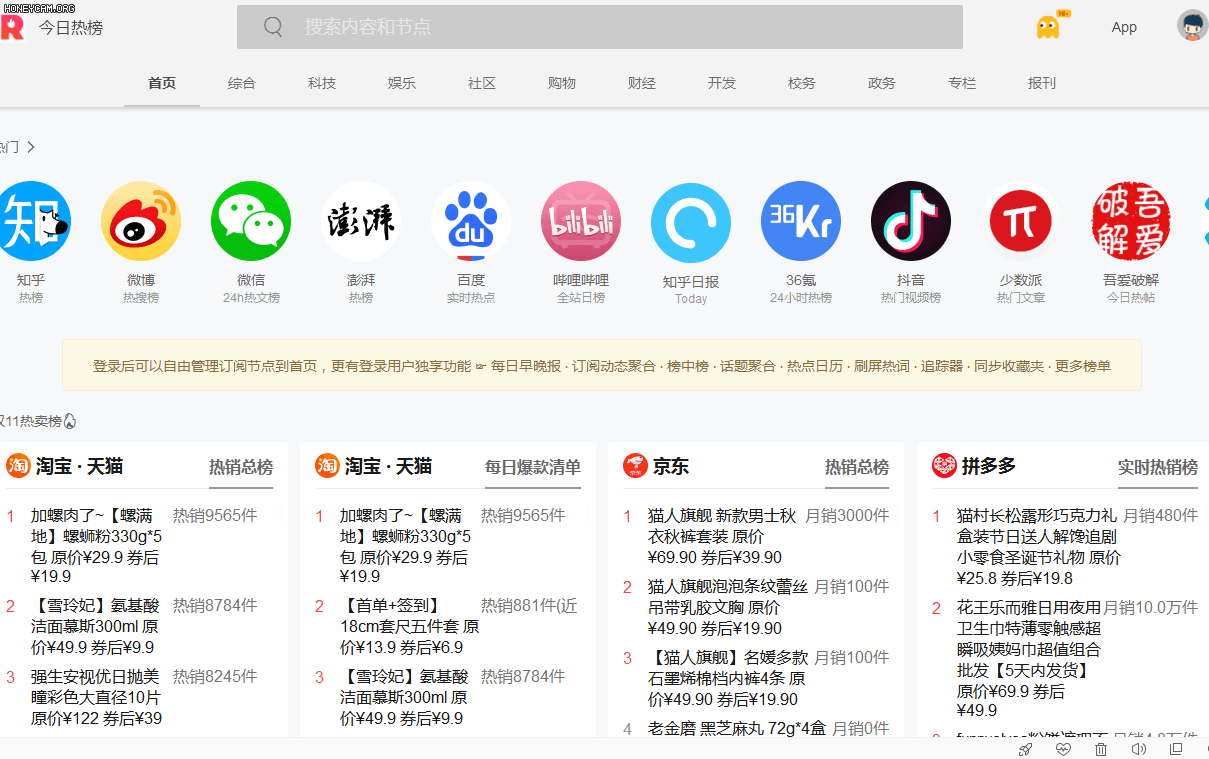Screen dimensions: 1209x759
Task: Open the 强生安视优日抛美瞳 product item
Action: (x=97, y=698)
